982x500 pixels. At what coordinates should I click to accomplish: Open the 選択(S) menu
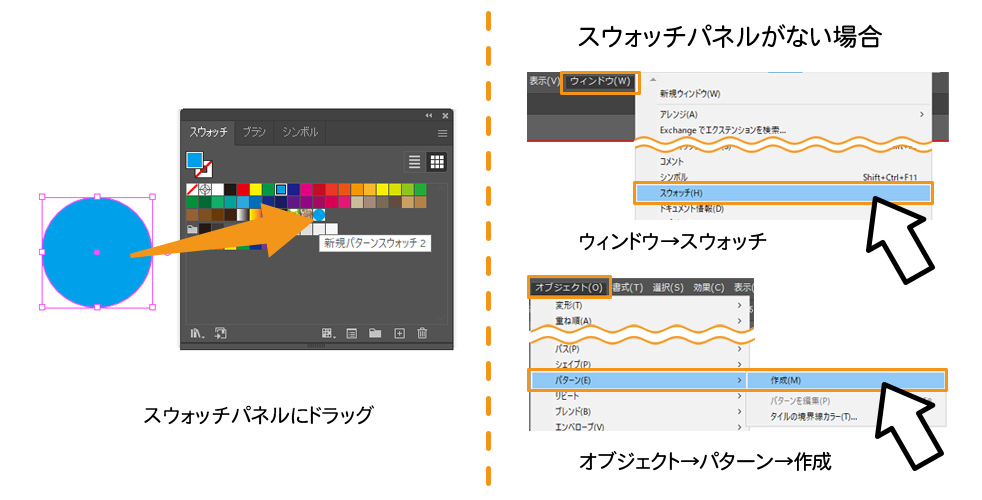[668, 288]
